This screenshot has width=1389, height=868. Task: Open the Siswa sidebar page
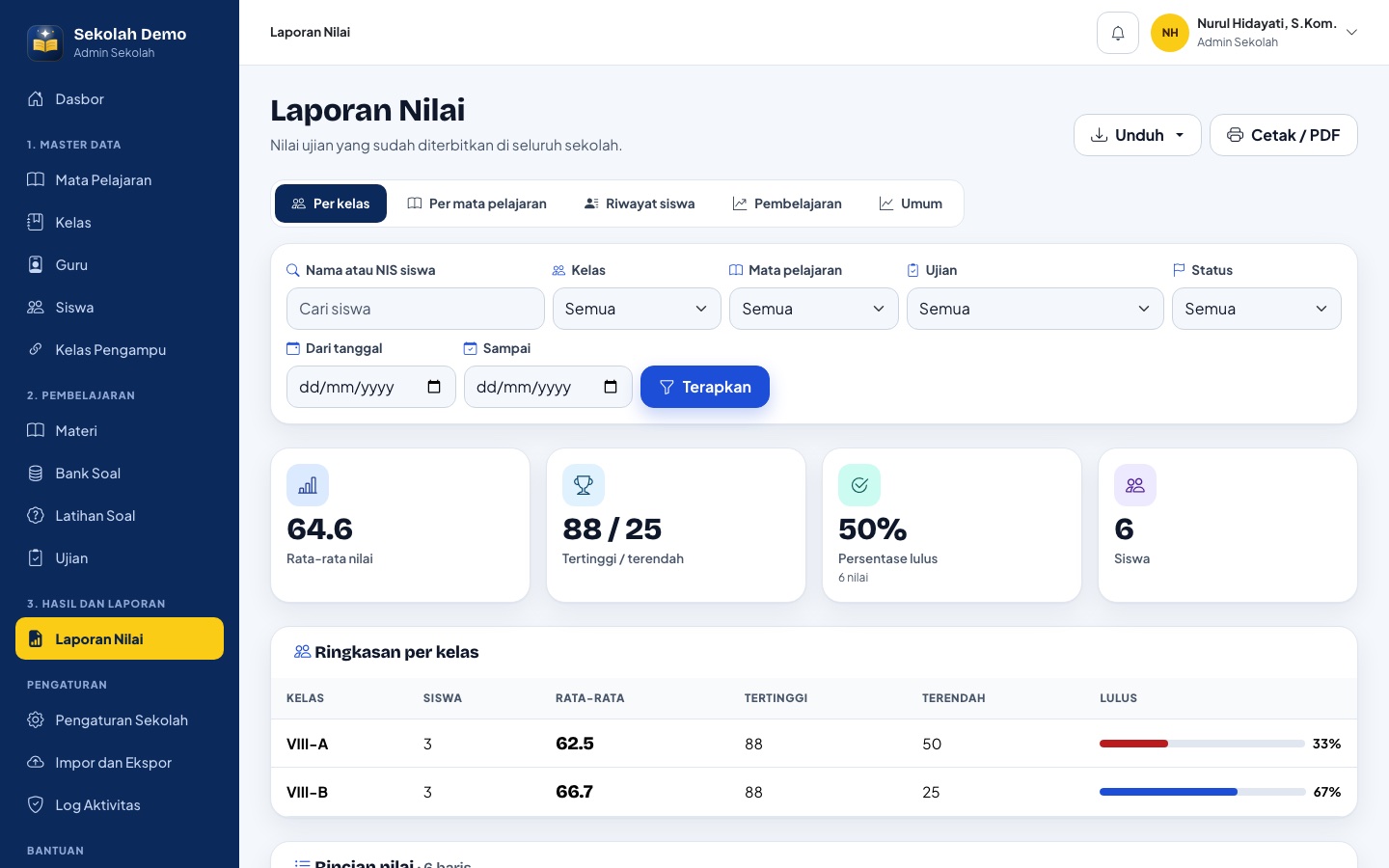(x=120, y=308)
